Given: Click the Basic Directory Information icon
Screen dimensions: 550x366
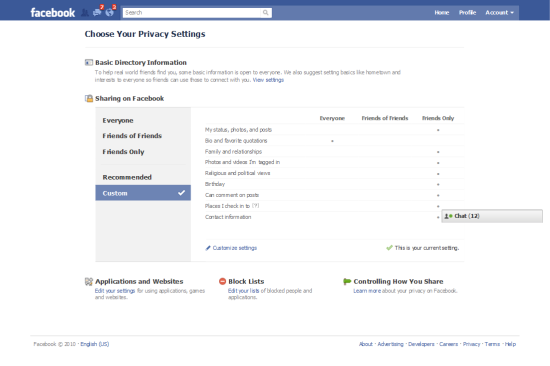Looking at the screenshot, I should point(89,62).
